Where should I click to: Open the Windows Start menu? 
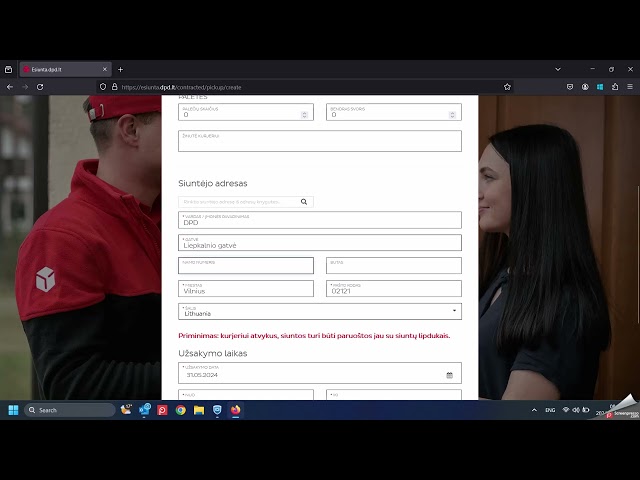13,410
